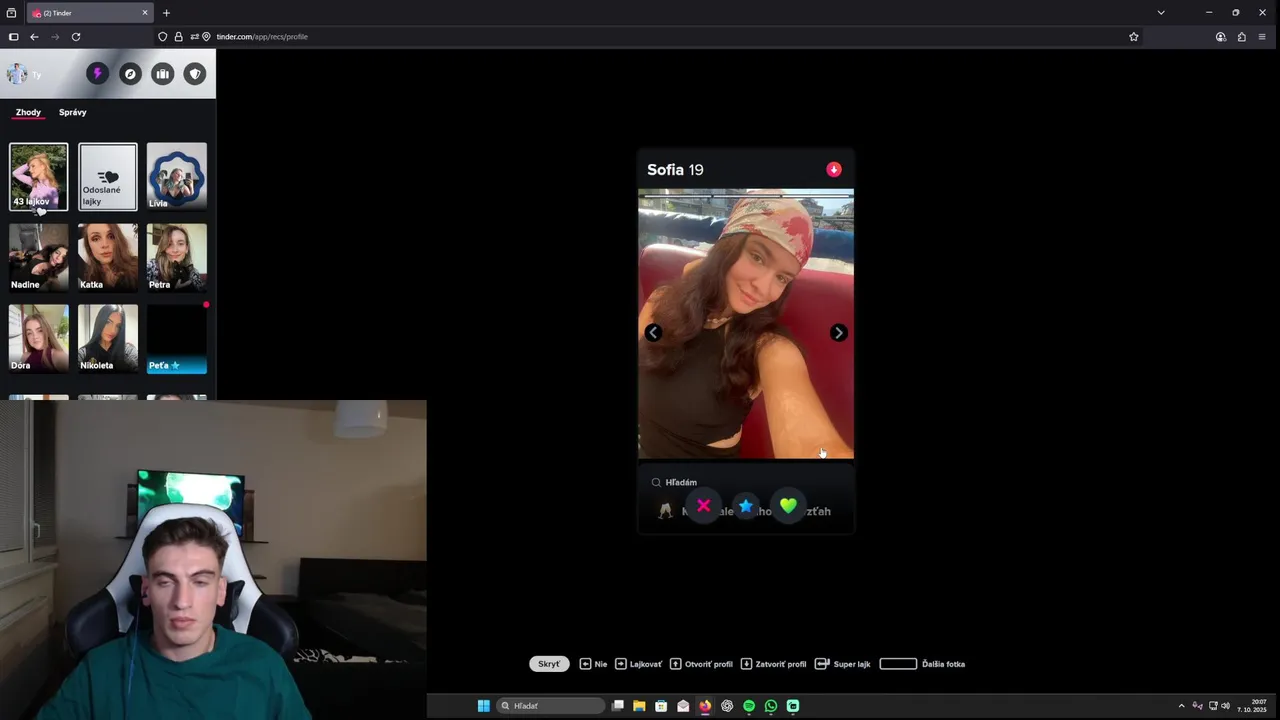
Task: Open the tracking protection shield icon
Action: pyautogui.click(x=163, y=37)
